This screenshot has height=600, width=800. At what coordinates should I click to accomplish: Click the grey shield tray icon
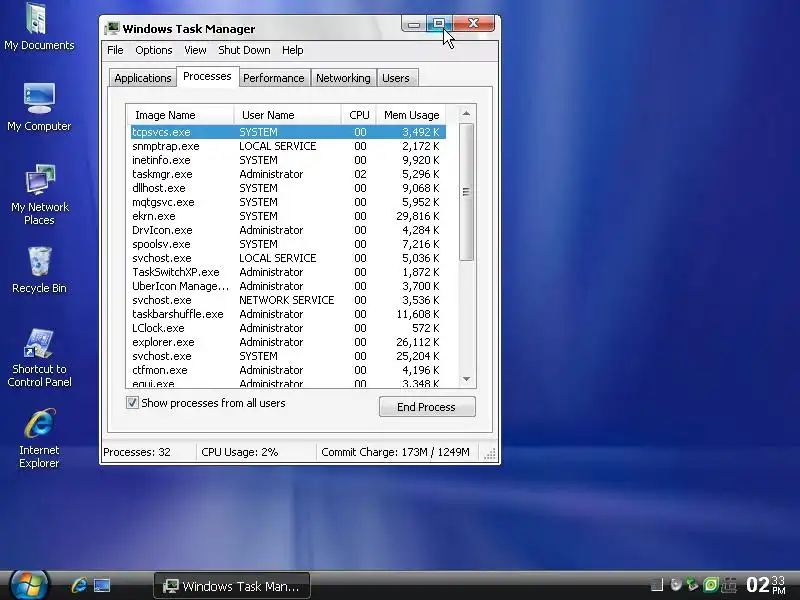(x=676, y=584)
